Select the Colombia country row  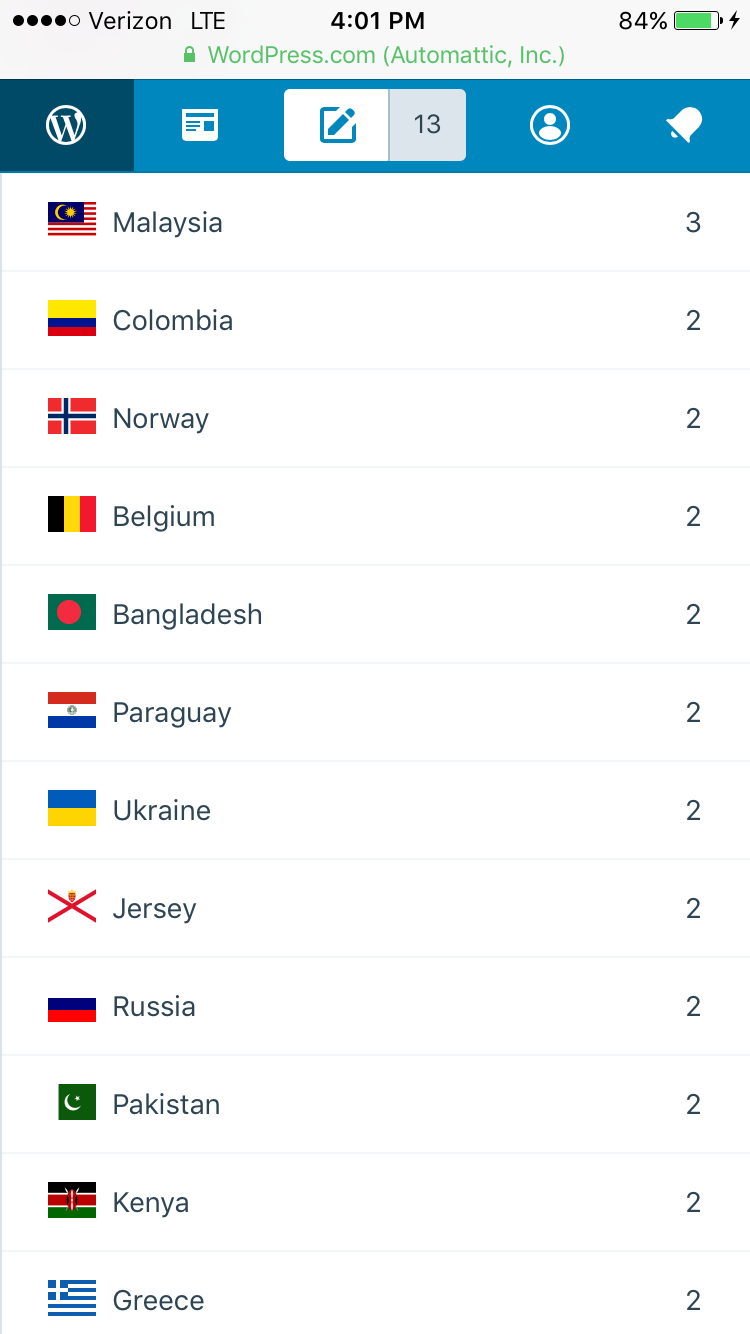tap(375, 320)
